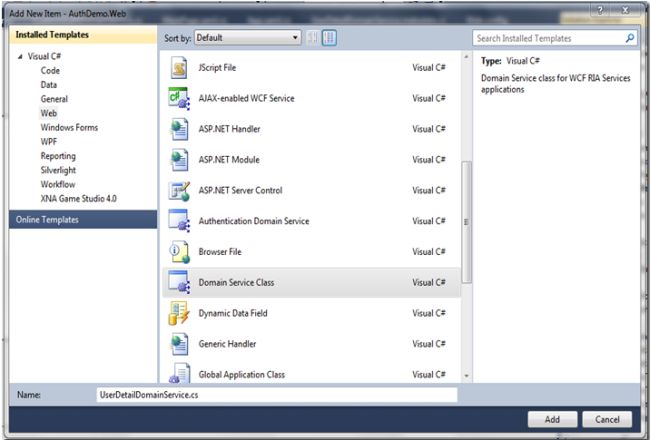This screenshot has width=650, height=440.
Task: Select the Reporting category
Action: (58, 156)
